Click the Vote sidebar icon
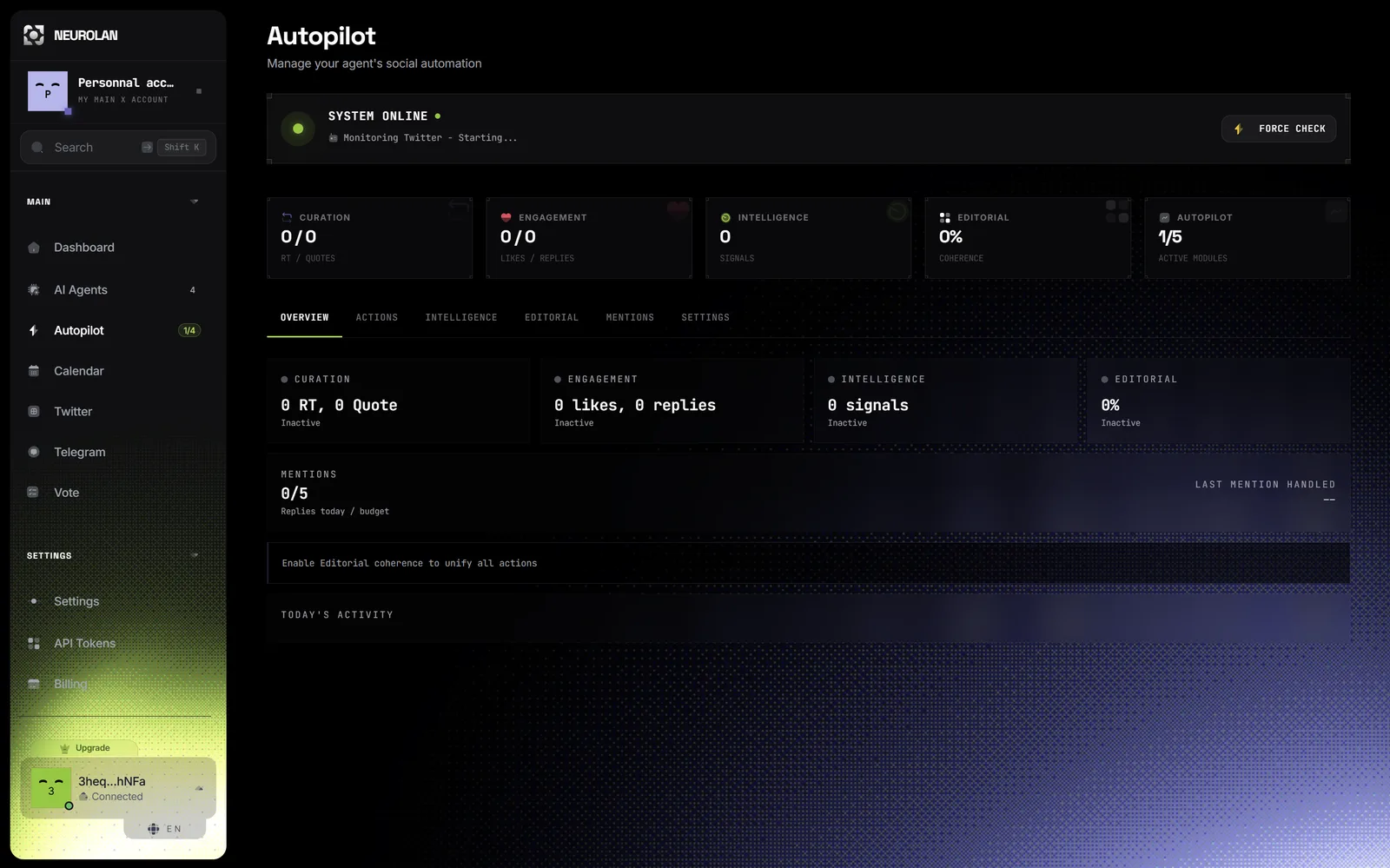1390x868 pixels. point(33,493)
